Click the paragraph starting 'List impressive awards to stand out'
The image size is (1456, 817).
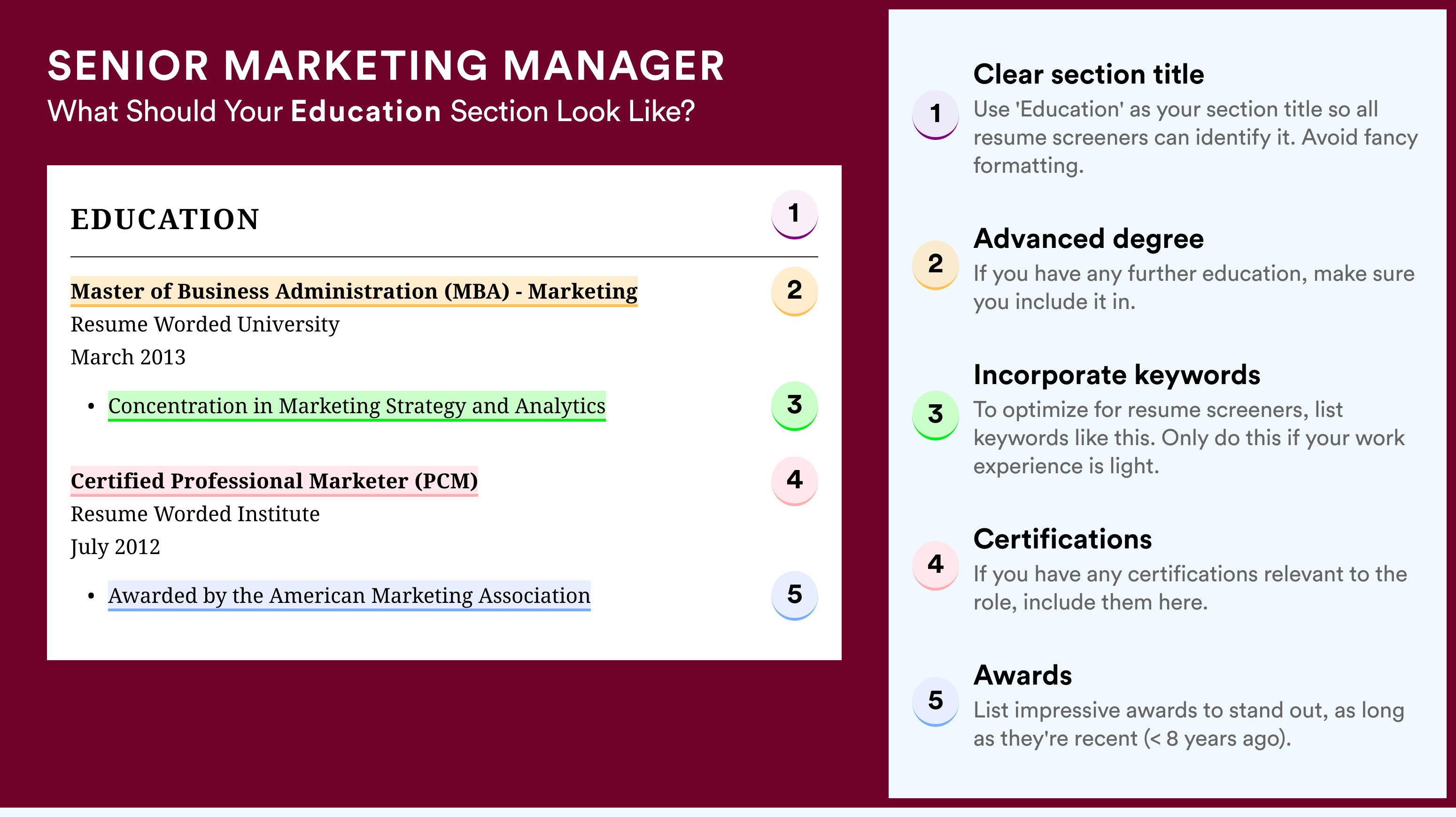point(1189,725)
